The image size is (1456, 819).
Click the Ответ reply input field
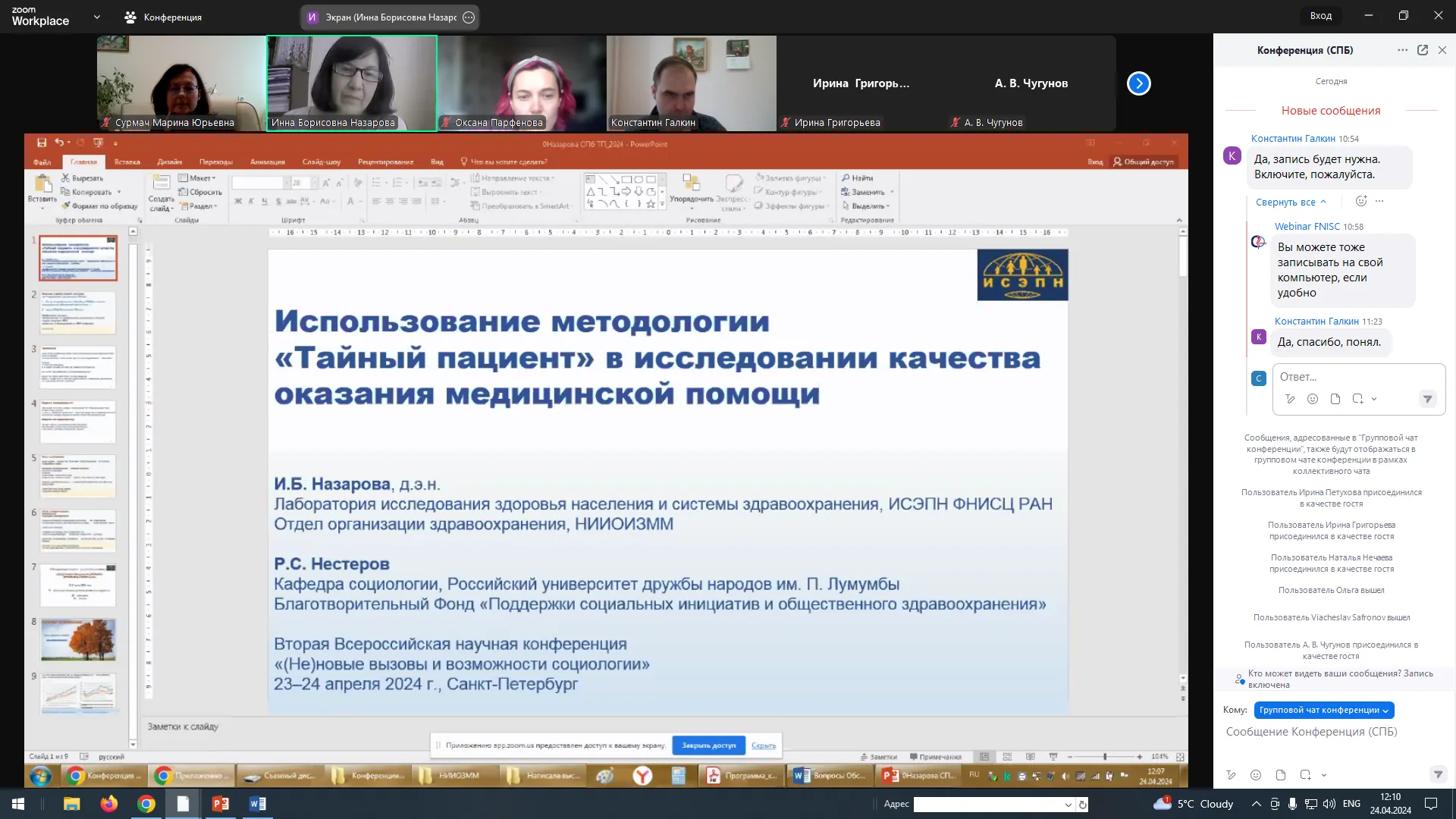pyautogui.click(x=1357, y=377)
